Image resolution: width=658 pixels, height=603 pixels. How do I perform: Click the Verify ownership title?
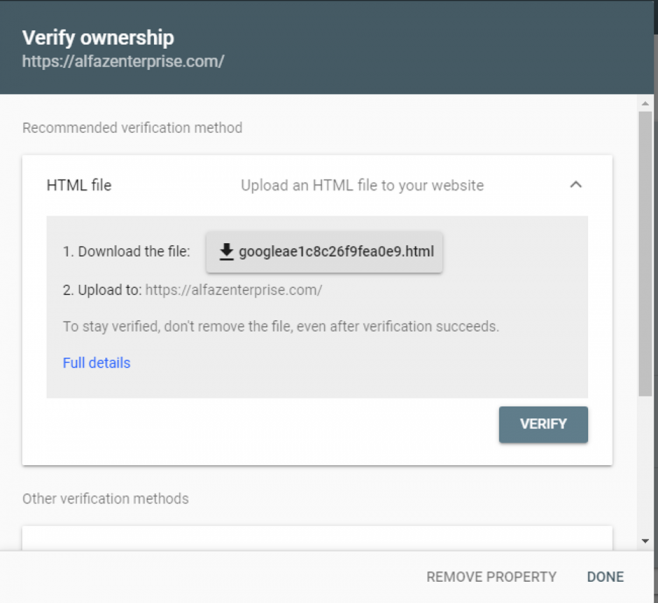pyautogui.click(x=98, y=37)
